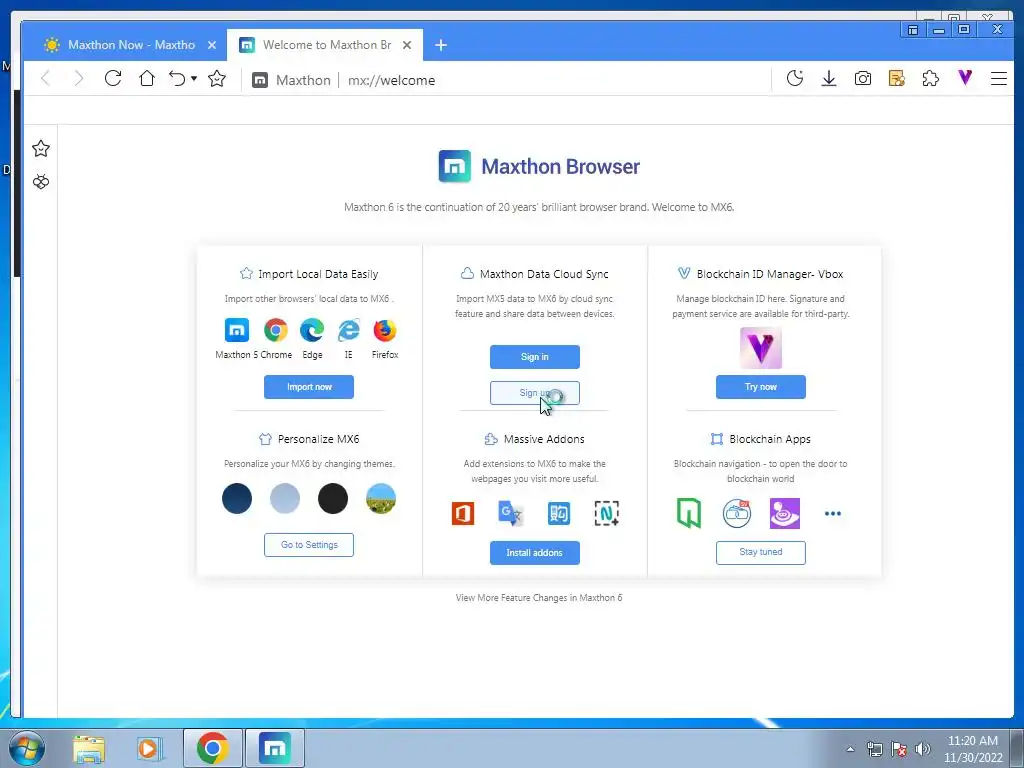Toggle night mode moon icon
This screenshot has height=768, width=1024.
point(795,79)
